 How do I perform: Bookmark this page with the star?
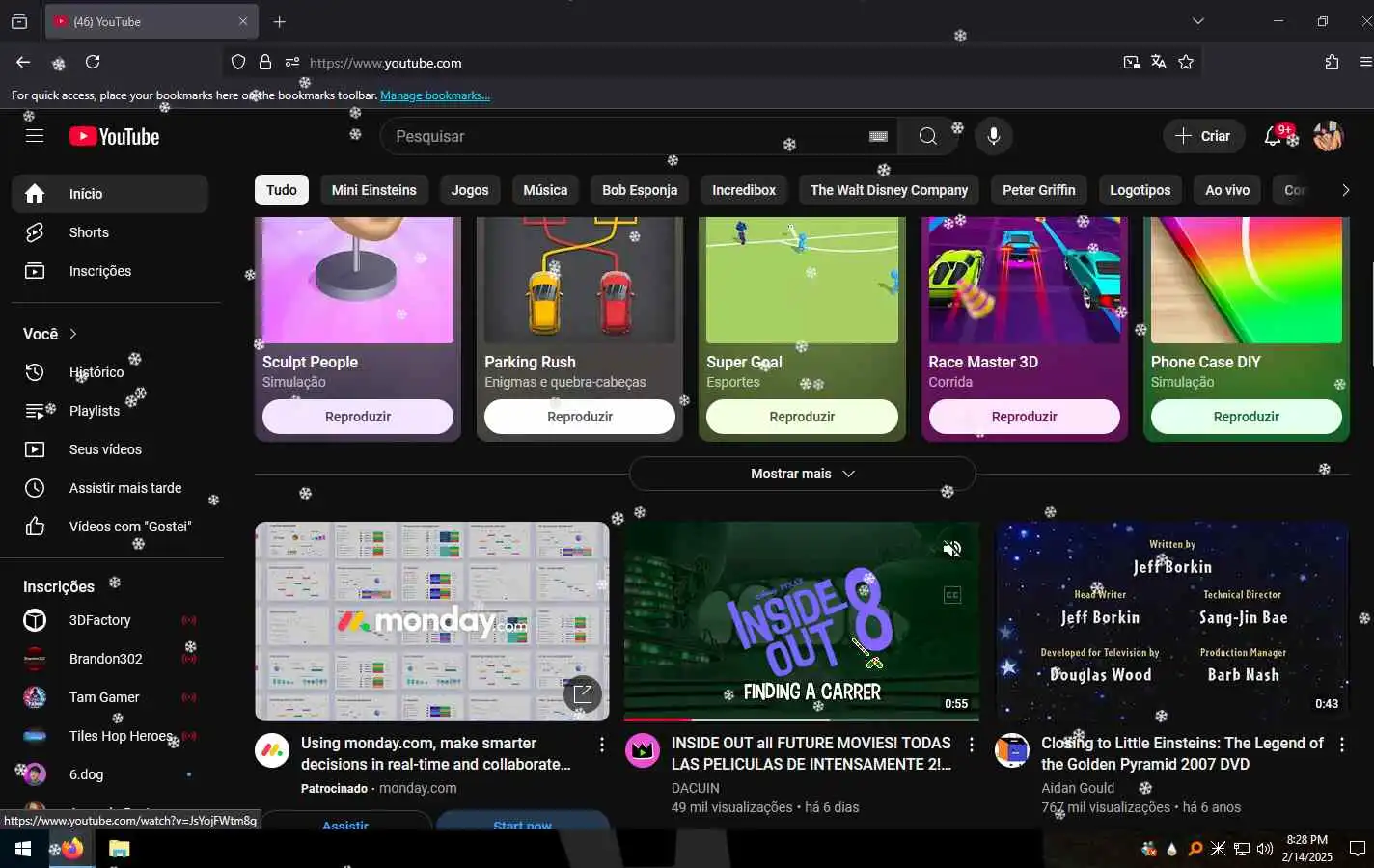click(x=1186, y=62)
